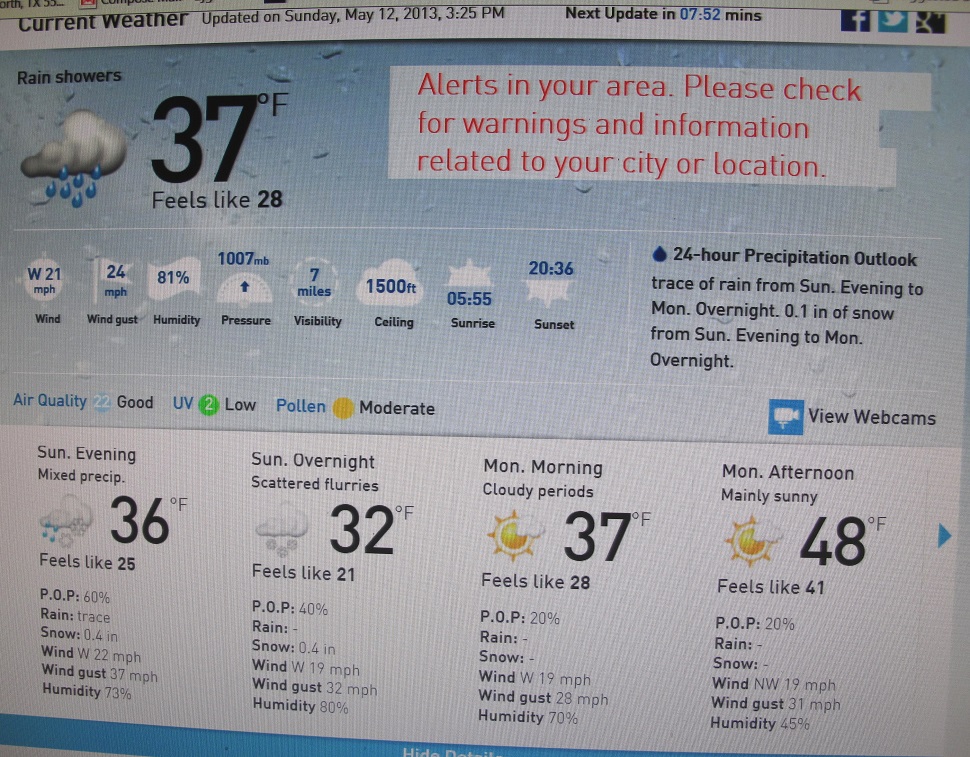Screen dimensions: 970x757
Task: Click the 1500ft ceiling cloud icon
Action: 390,283
